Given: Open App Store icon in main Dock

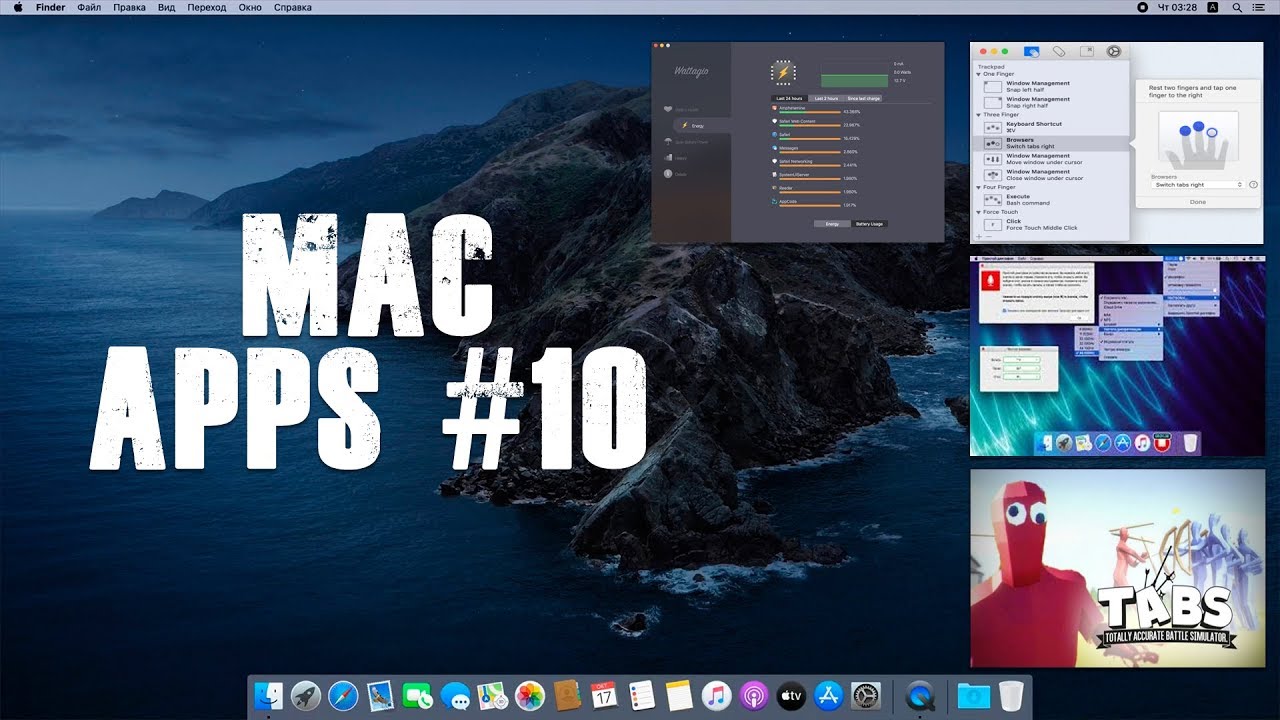Looking at the screenshot, I should tap(828, 696).
